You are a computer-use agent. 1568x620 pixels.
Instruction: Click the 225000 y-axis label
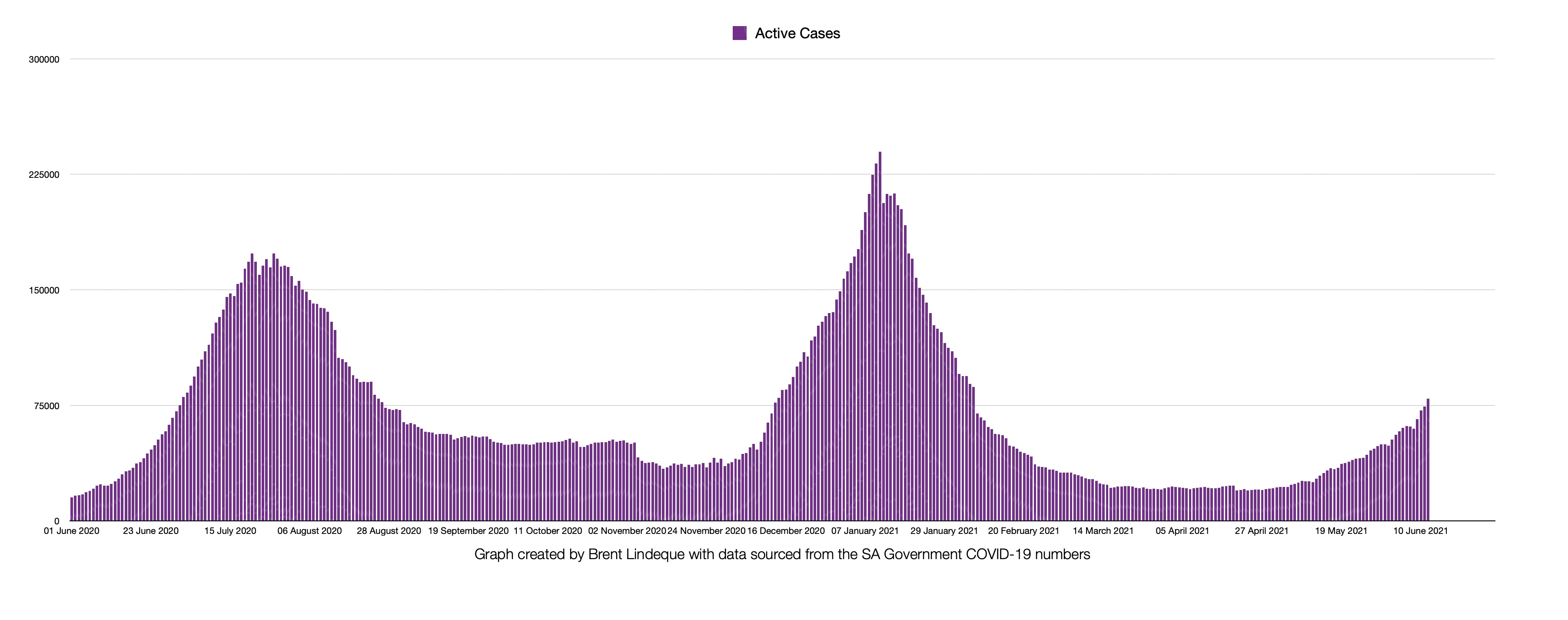point(44,175)
